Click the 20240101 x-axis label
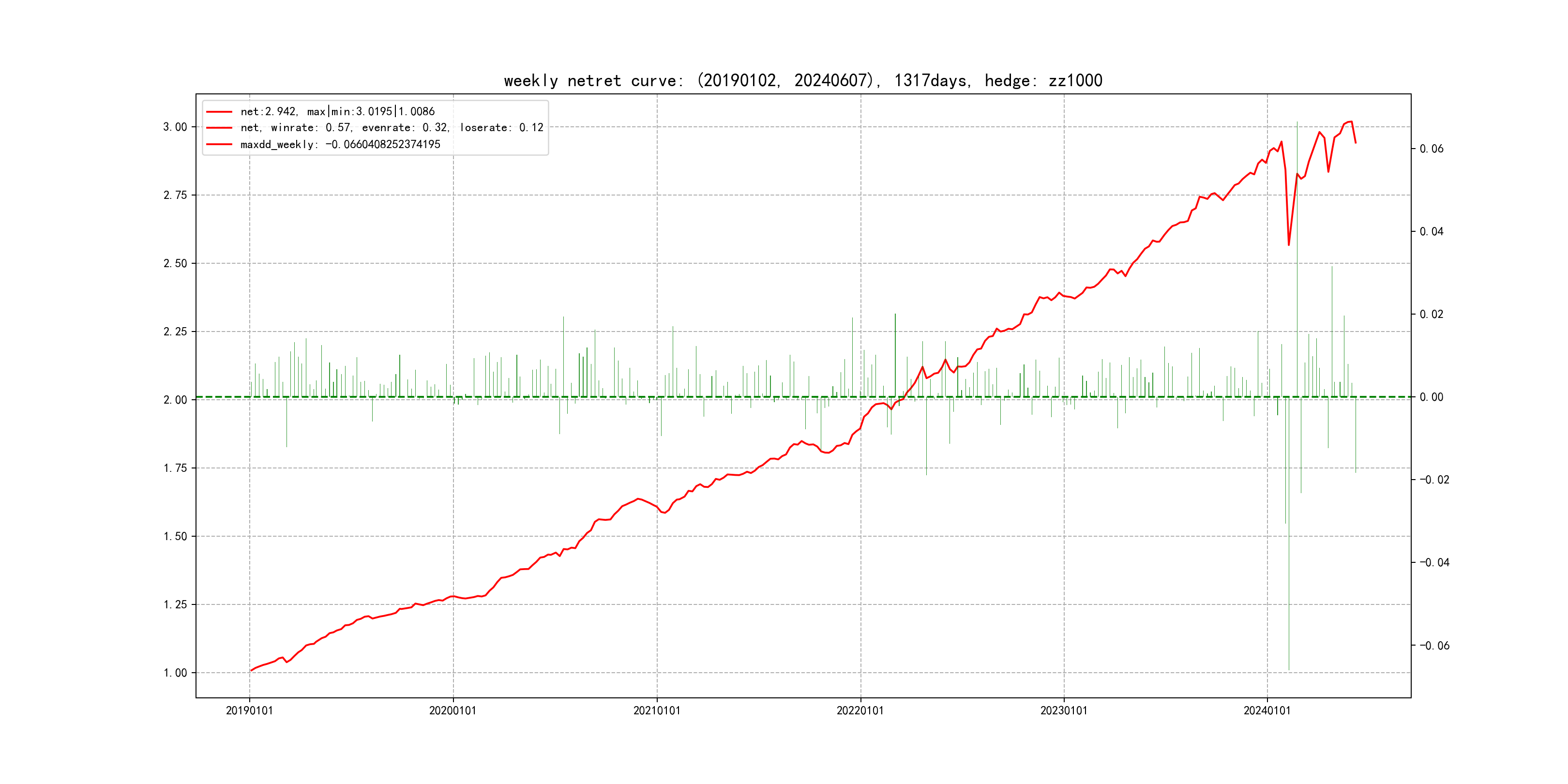 1266,711
